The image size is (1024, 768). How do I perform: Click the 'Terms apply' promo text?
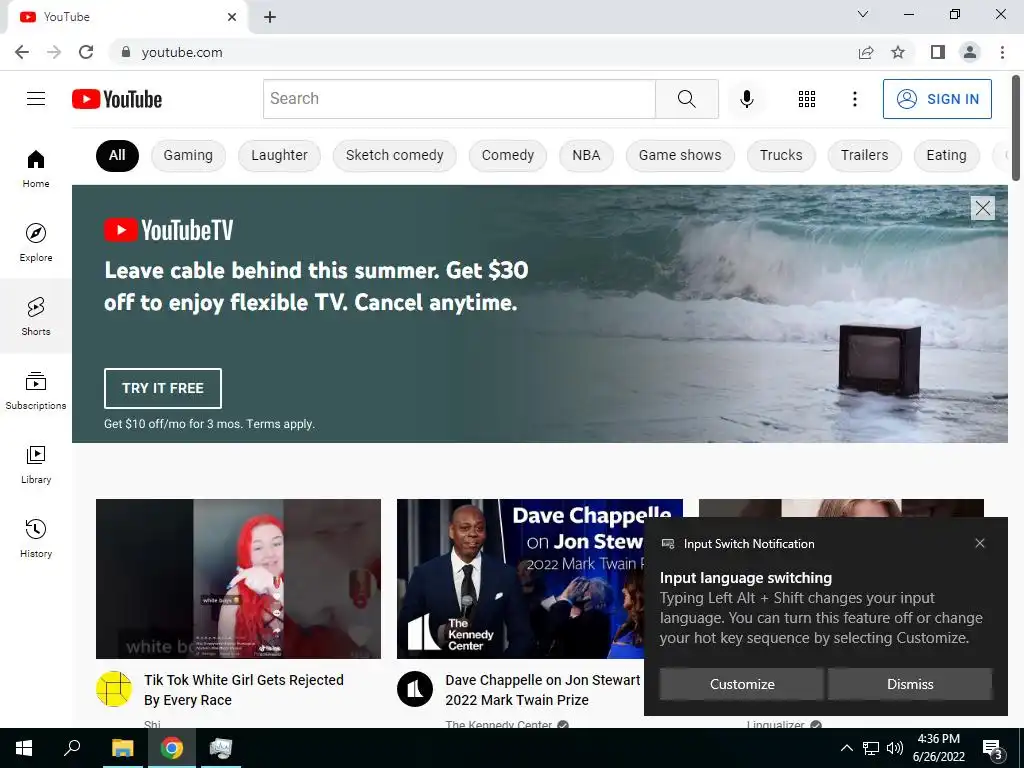pyautogui.click(x=280, y=424)
